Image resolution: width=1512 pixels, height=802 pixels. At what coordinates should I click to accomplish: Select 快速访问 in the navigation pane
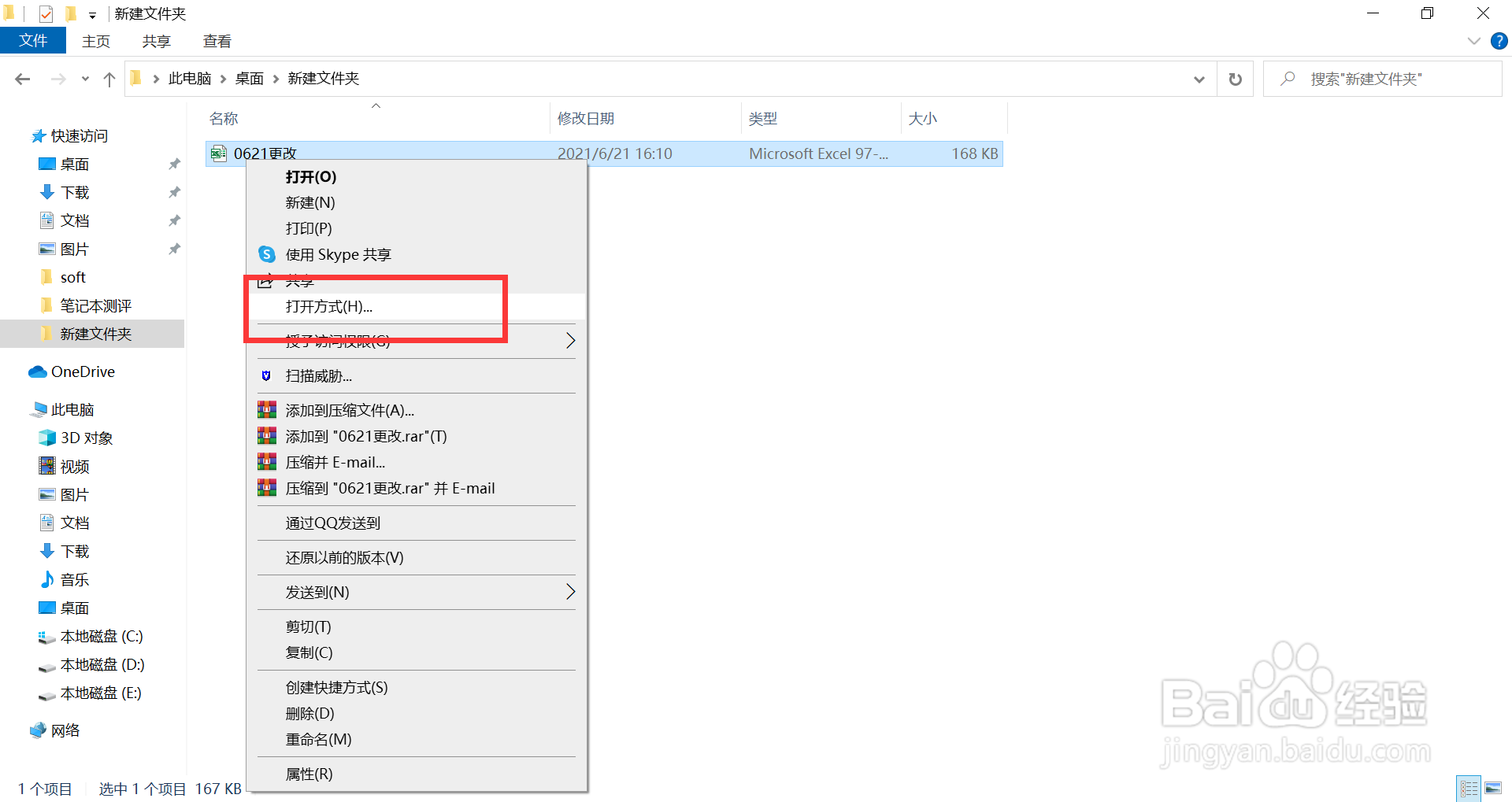pos(79,136)
